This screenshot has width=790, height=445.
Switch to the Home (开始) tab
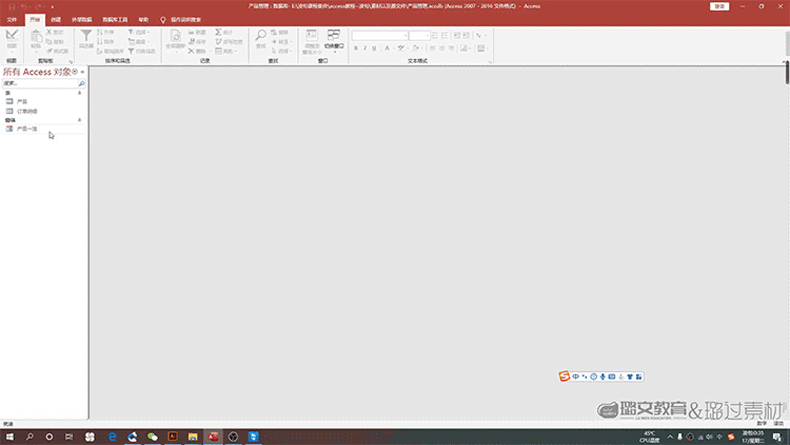[35, 20]
